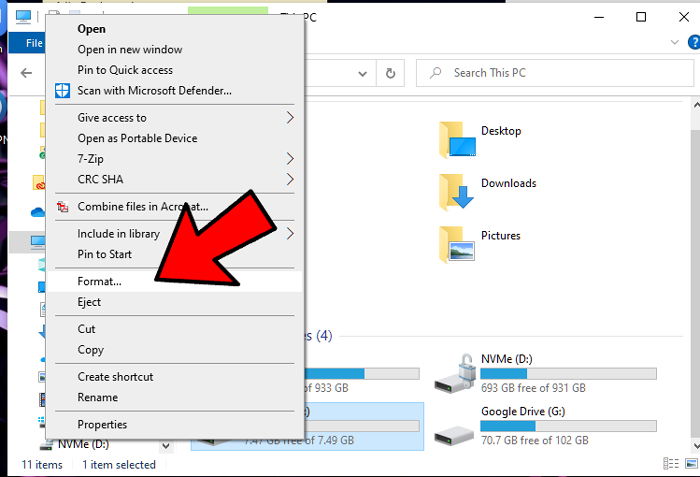Select OneDrive cloud icon in navigation pane
The image size is (700, 477).
[x=38, y=212]
